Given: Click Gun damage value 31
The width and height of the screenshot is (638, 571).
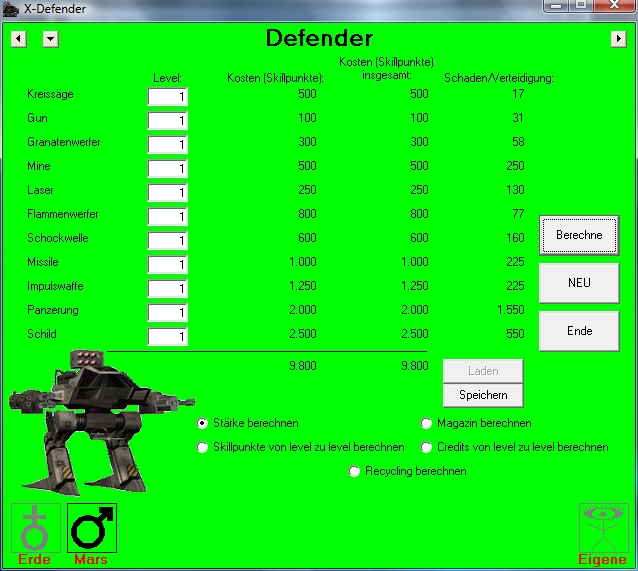Looking at the screenshot, I should tap(518, 118).
